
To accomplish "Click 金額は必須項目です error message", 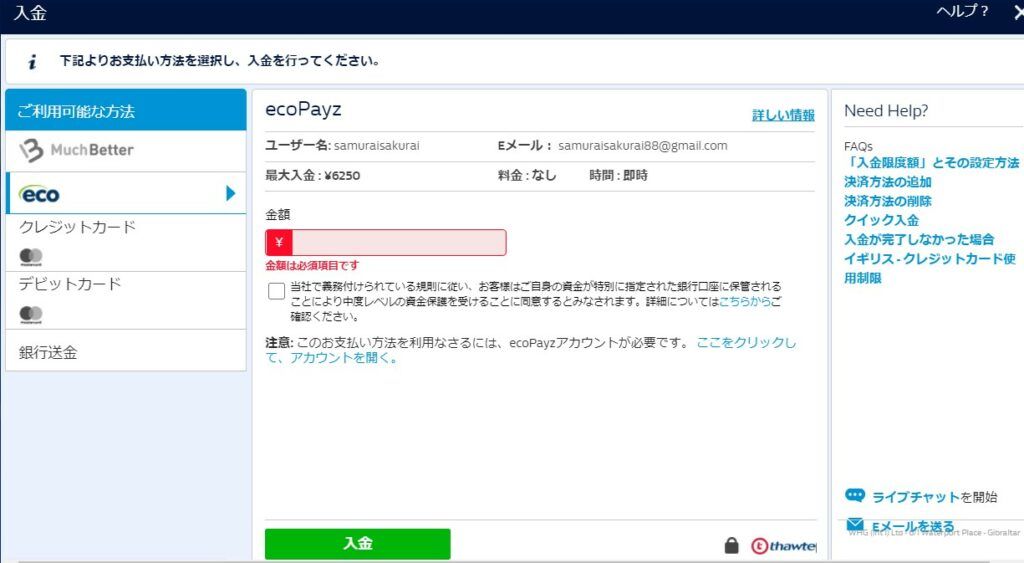I will pyautogui.click(x=312, y=265).
